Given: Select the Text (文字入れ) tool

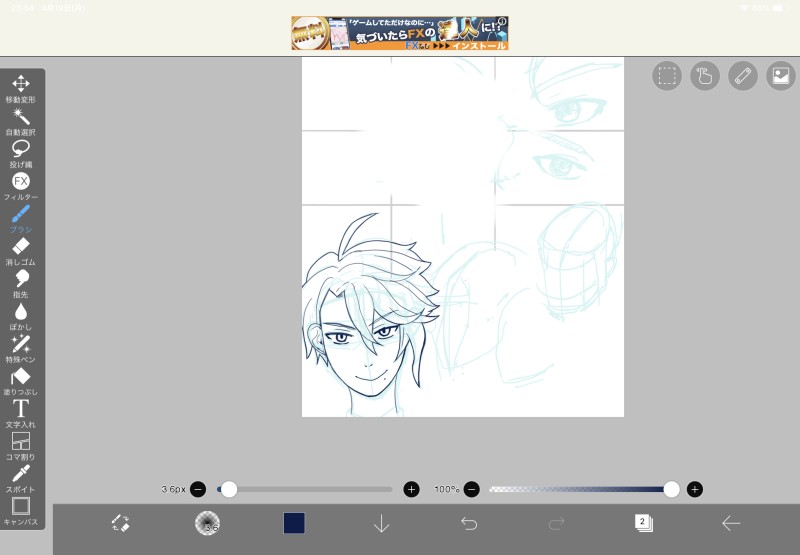Looking at the screenshot, I should (21, 414).
